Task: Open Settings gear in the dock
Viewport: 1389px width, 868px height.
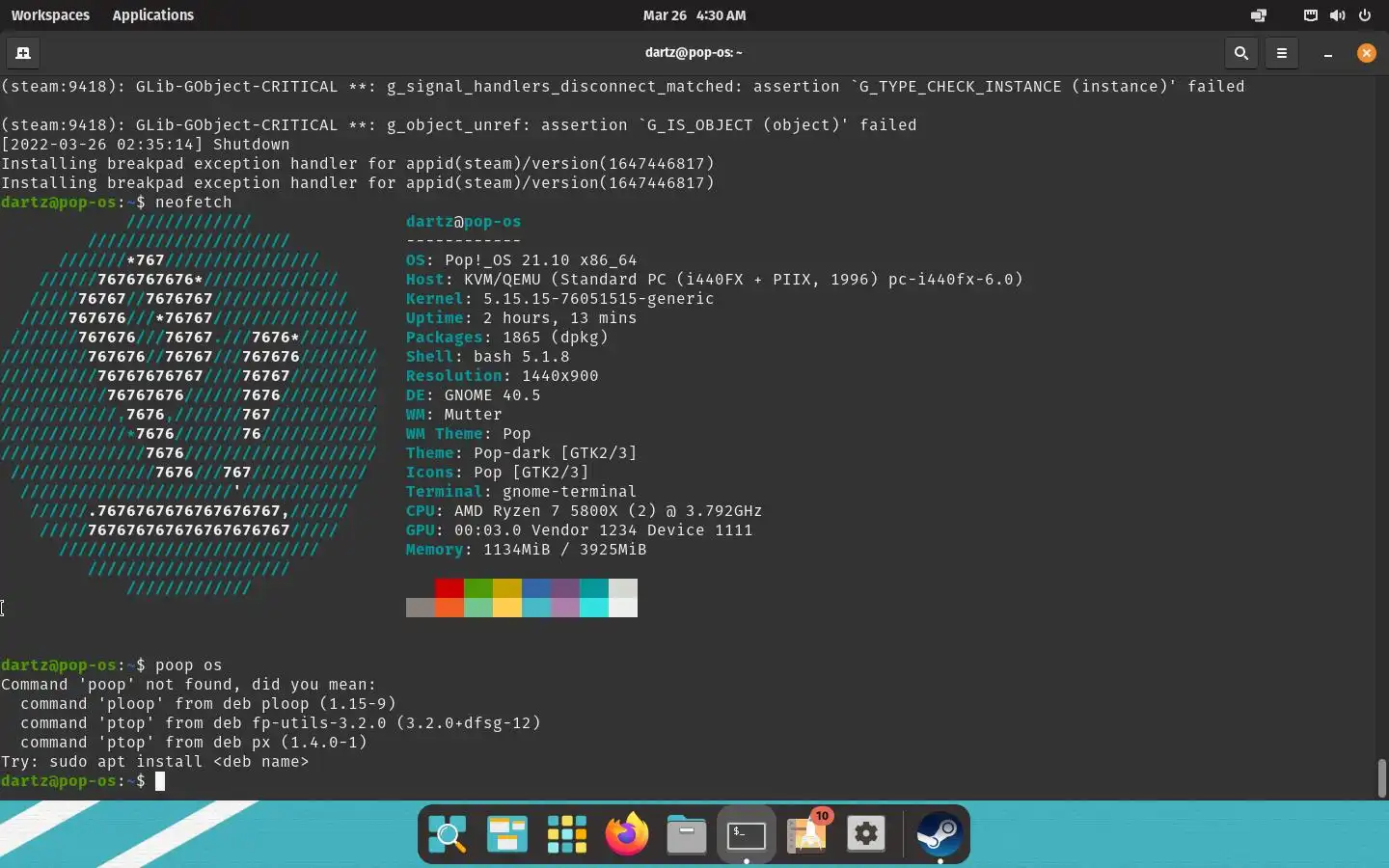Action: 866,834
